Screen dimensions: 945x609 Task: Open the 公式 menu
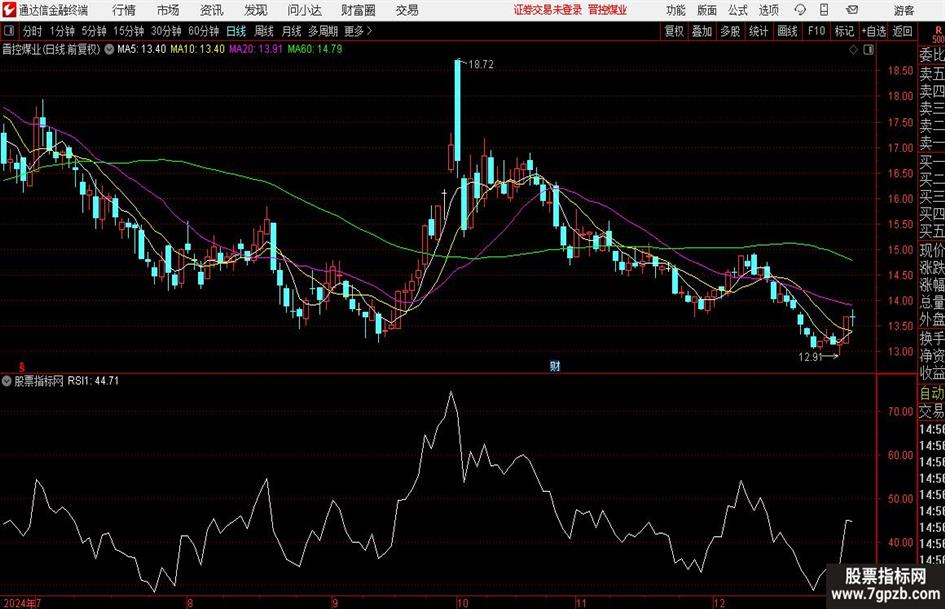point(738,10)
